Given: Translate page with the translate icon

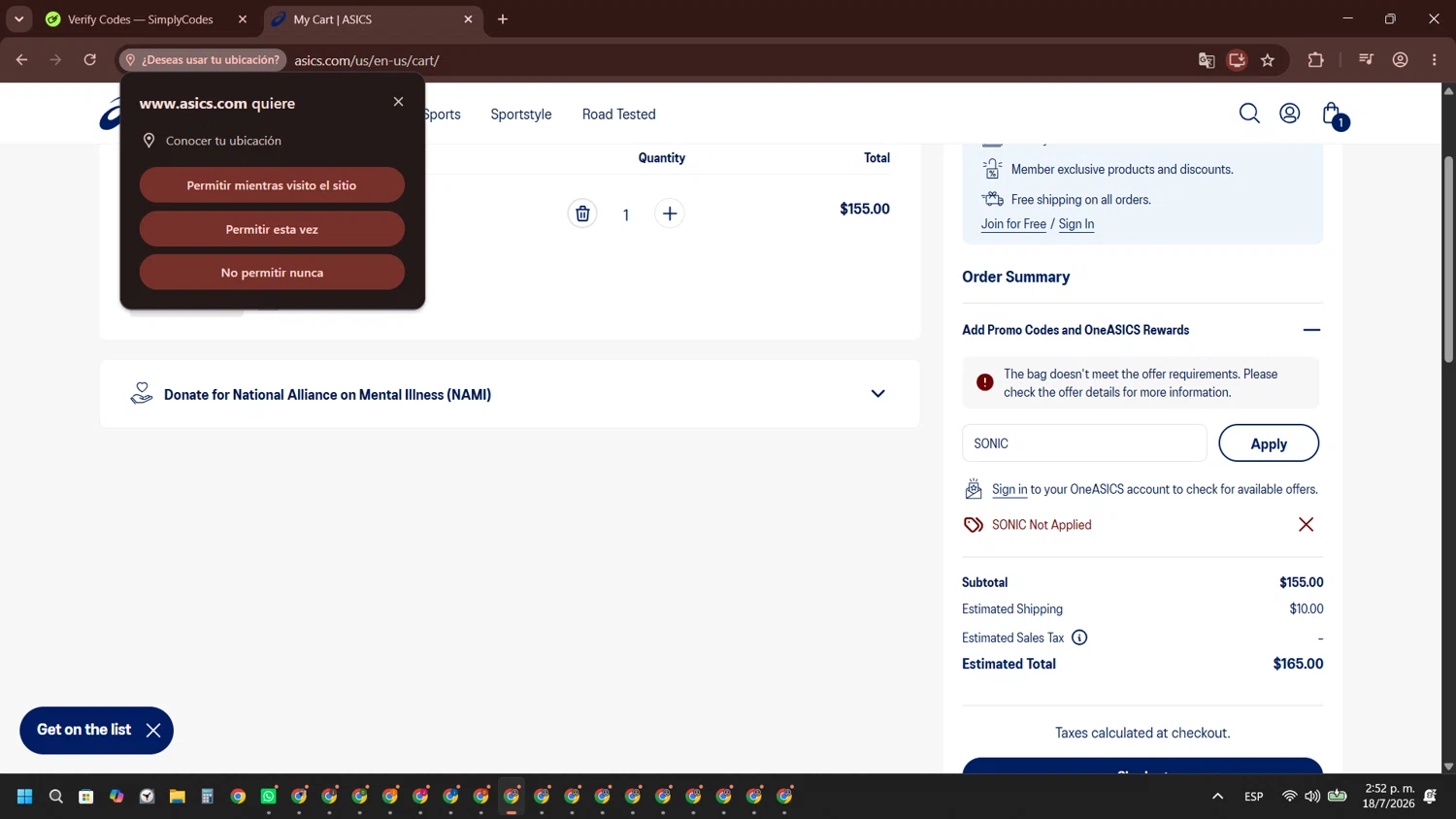Looking at the screenshot, I should point(1207,60).
